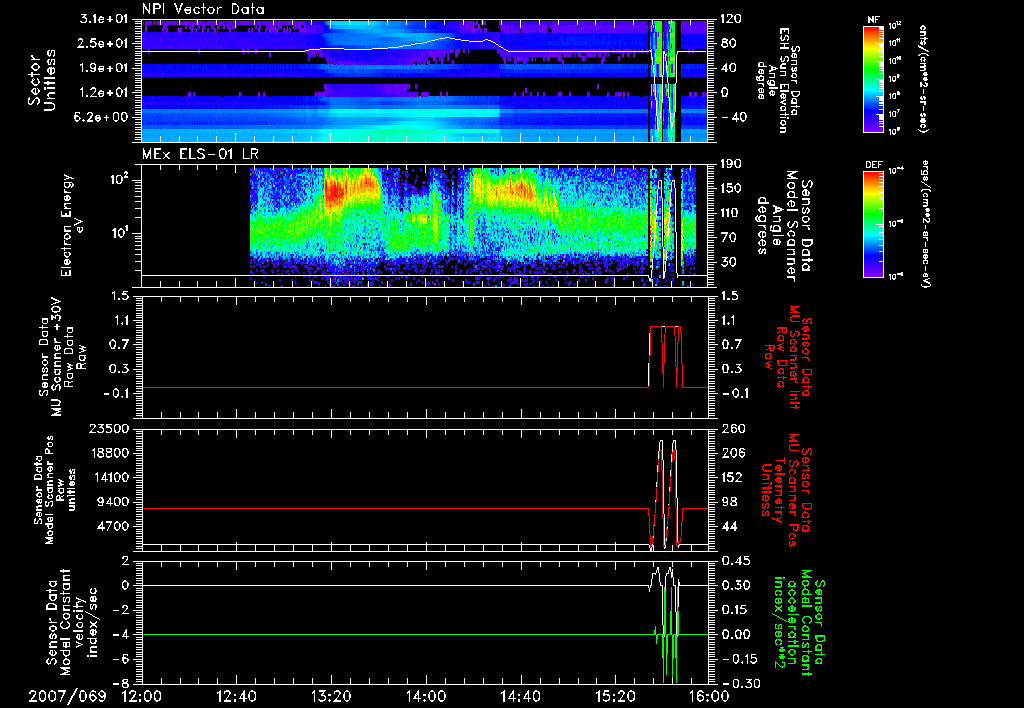The height and width of the screenshot is (708, 1024).
Task: Click the 14100 scanner position tick label
Action: point(109,477)
